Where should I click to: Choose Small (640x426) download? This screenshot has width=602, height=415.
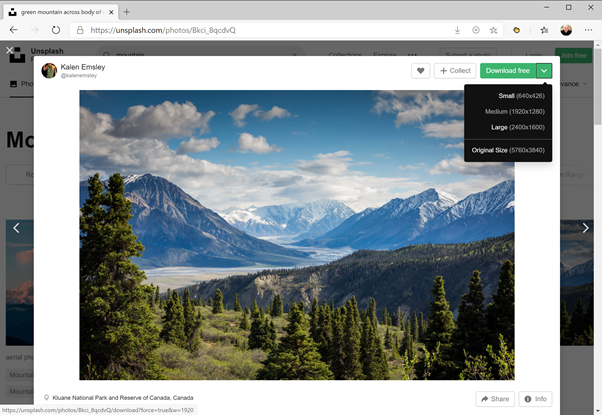[521, 96]
